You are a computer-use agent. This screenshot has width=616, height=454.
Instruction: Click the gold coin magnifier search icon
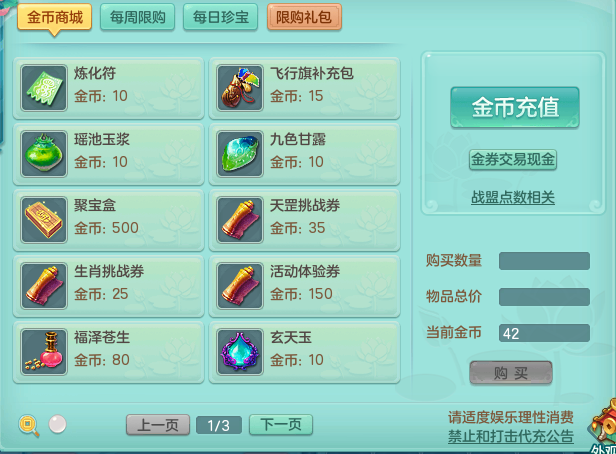click(29, 425)
